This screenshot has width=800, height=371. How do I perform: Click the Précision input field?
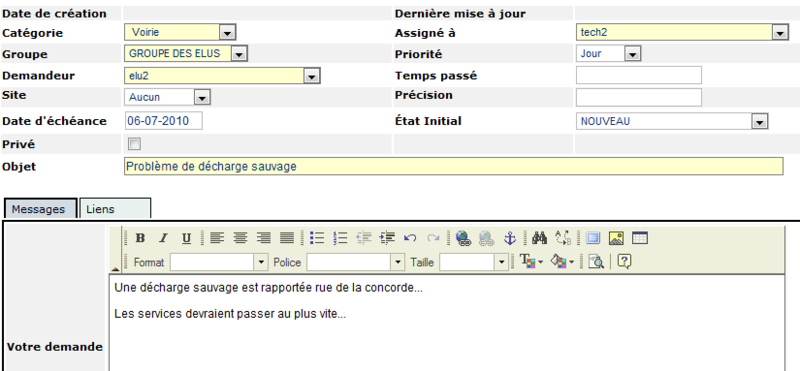coord(639,97)
